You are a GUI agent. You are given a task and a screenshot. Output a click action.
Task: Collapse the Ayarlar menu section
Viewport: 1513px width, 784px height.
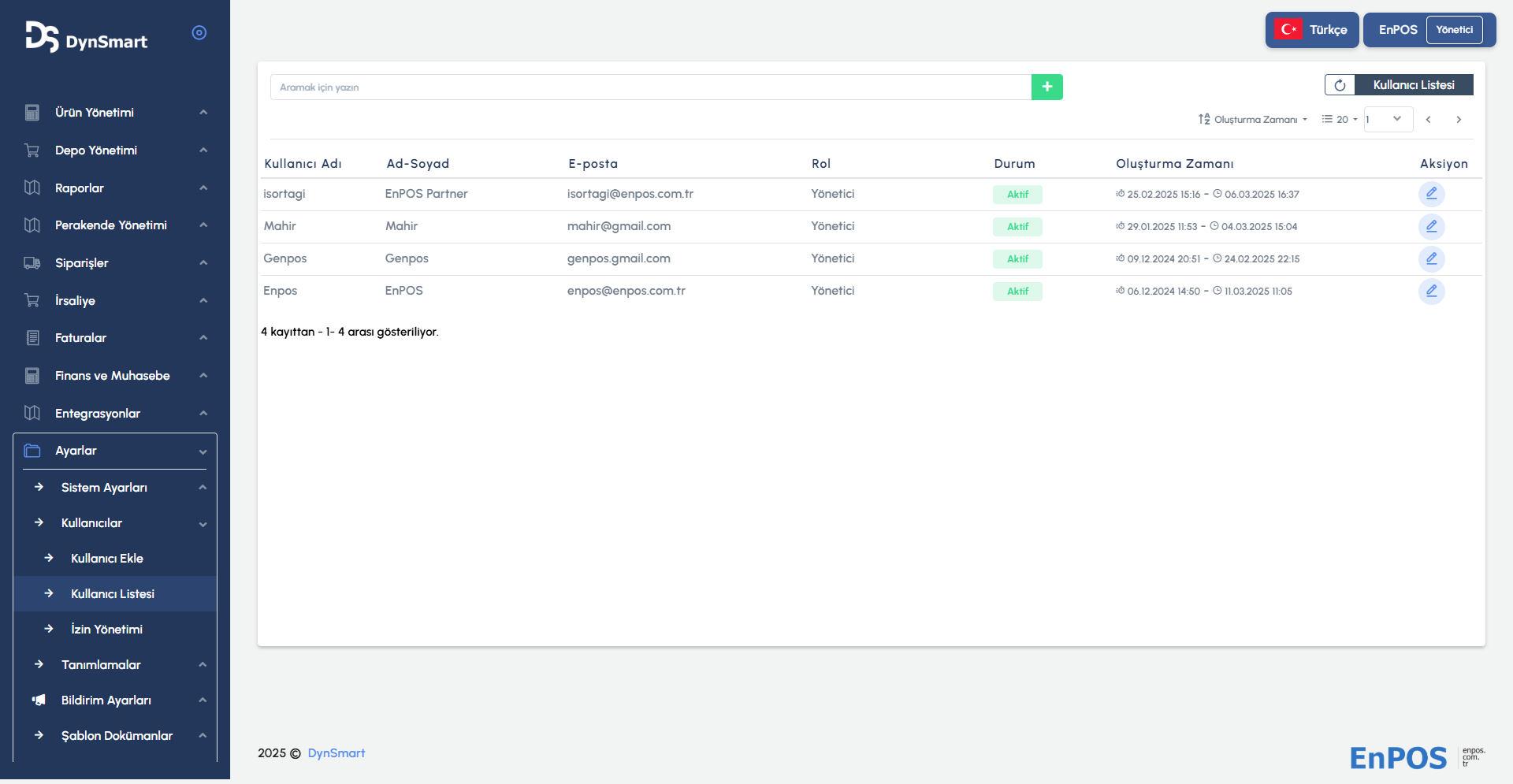pos(115,451)
